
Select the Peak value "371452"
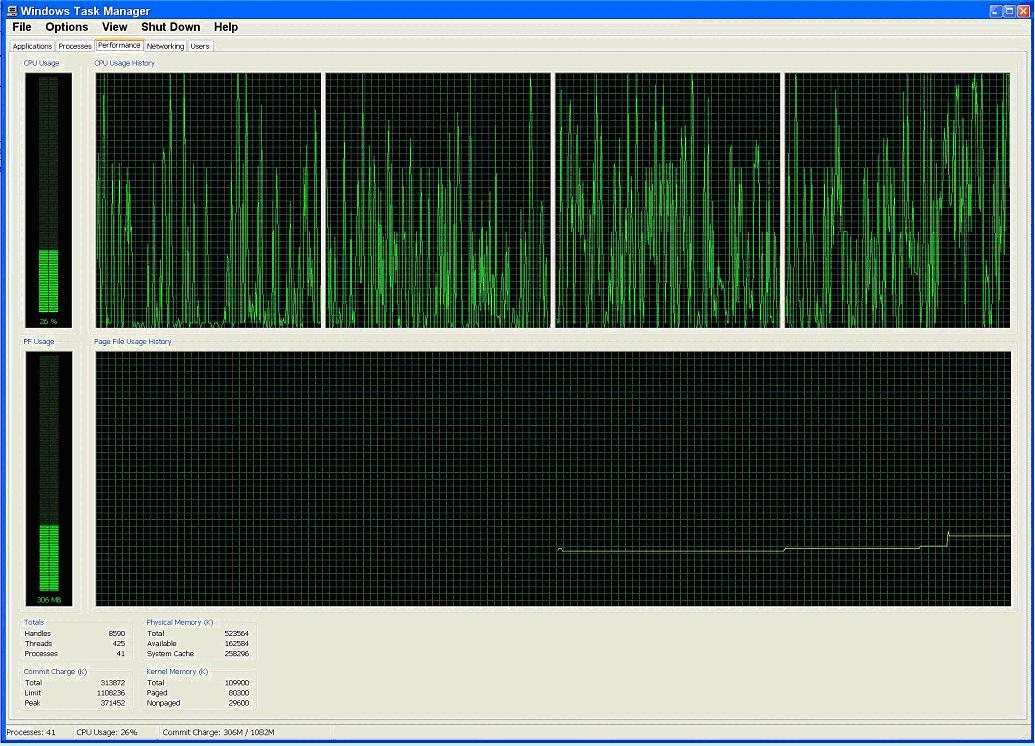pos(113,703)
